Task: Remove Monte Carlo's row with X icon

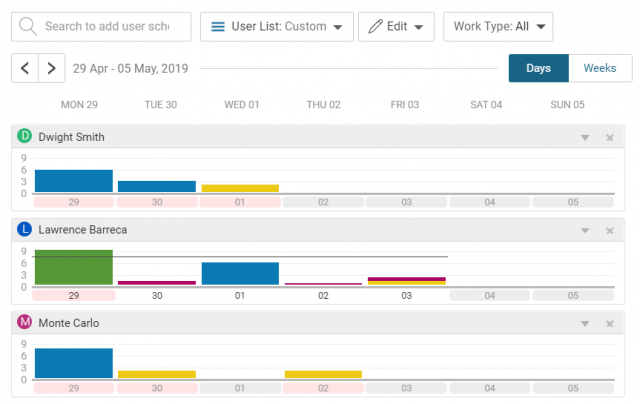Action: [x=610, y=324]
